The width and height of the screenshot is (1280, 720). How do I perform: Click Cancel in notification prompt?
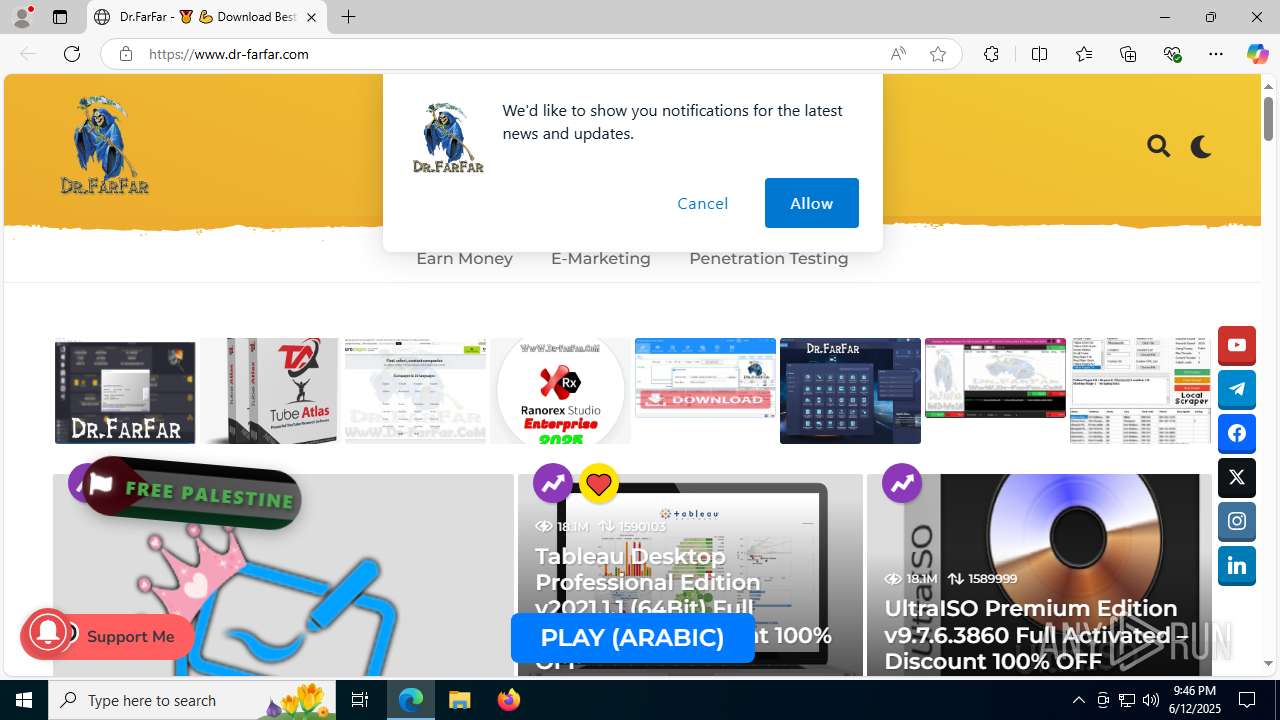[x=703, y=203]
